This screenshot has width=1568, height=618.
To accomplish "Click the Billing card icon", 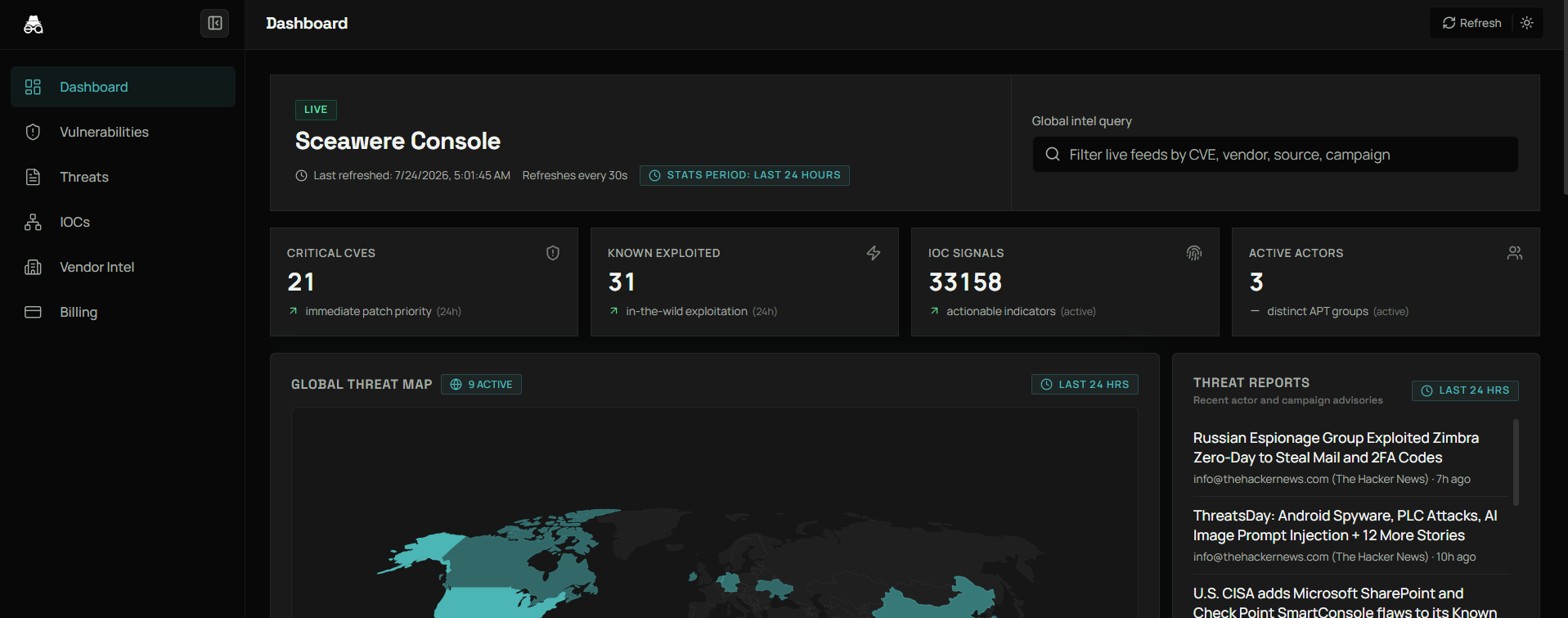I will click(x=33, y=312).
